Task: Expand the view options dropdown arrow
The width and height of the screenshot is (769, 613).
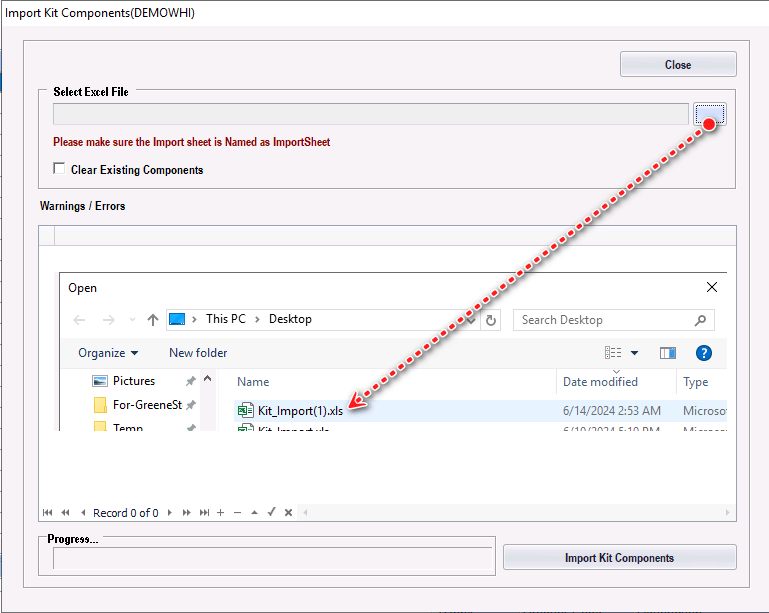Action: (634, 353)
